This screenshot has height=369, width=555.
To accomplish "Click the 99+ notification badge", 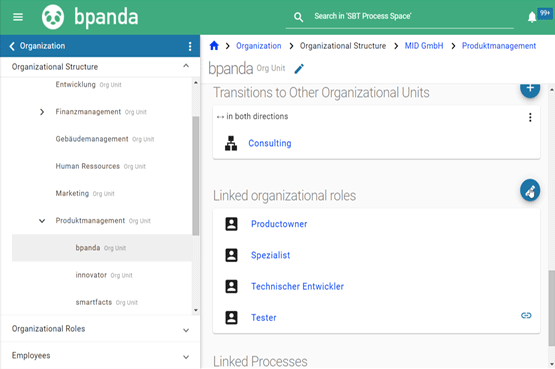I will pyautogui.click(x=544, y=13).
